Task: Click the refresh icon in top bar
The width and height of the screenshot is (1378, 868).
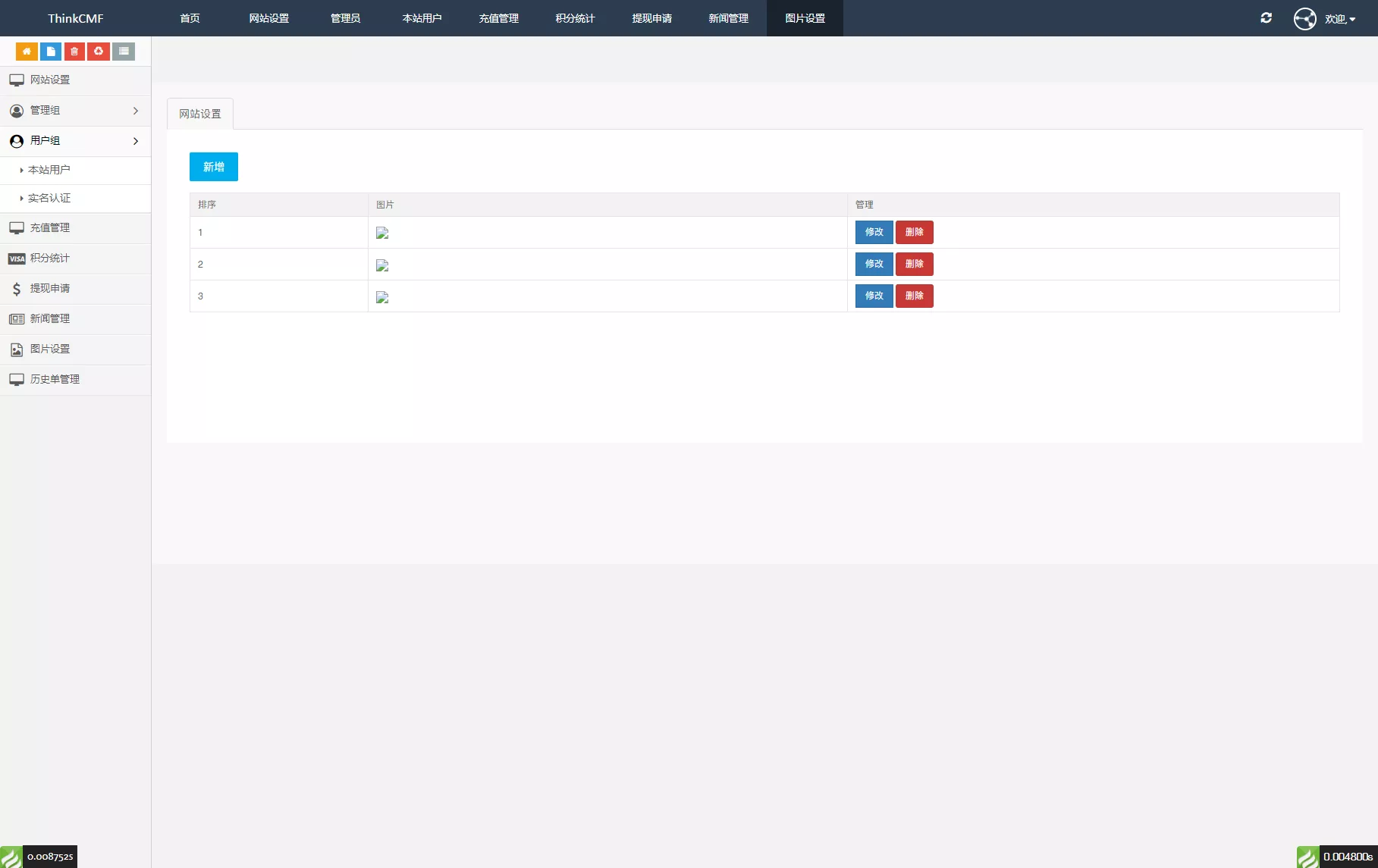Action: (x=1266, y=18)
